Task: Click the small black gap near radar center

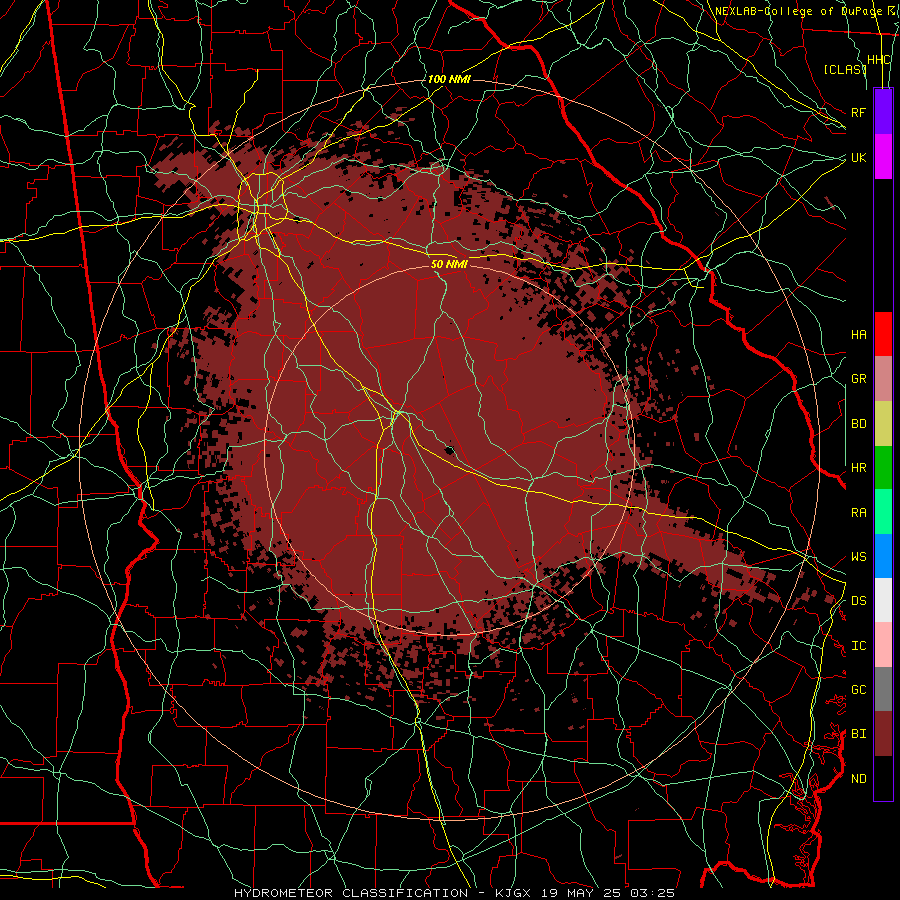Action: (x=449, y=449)
